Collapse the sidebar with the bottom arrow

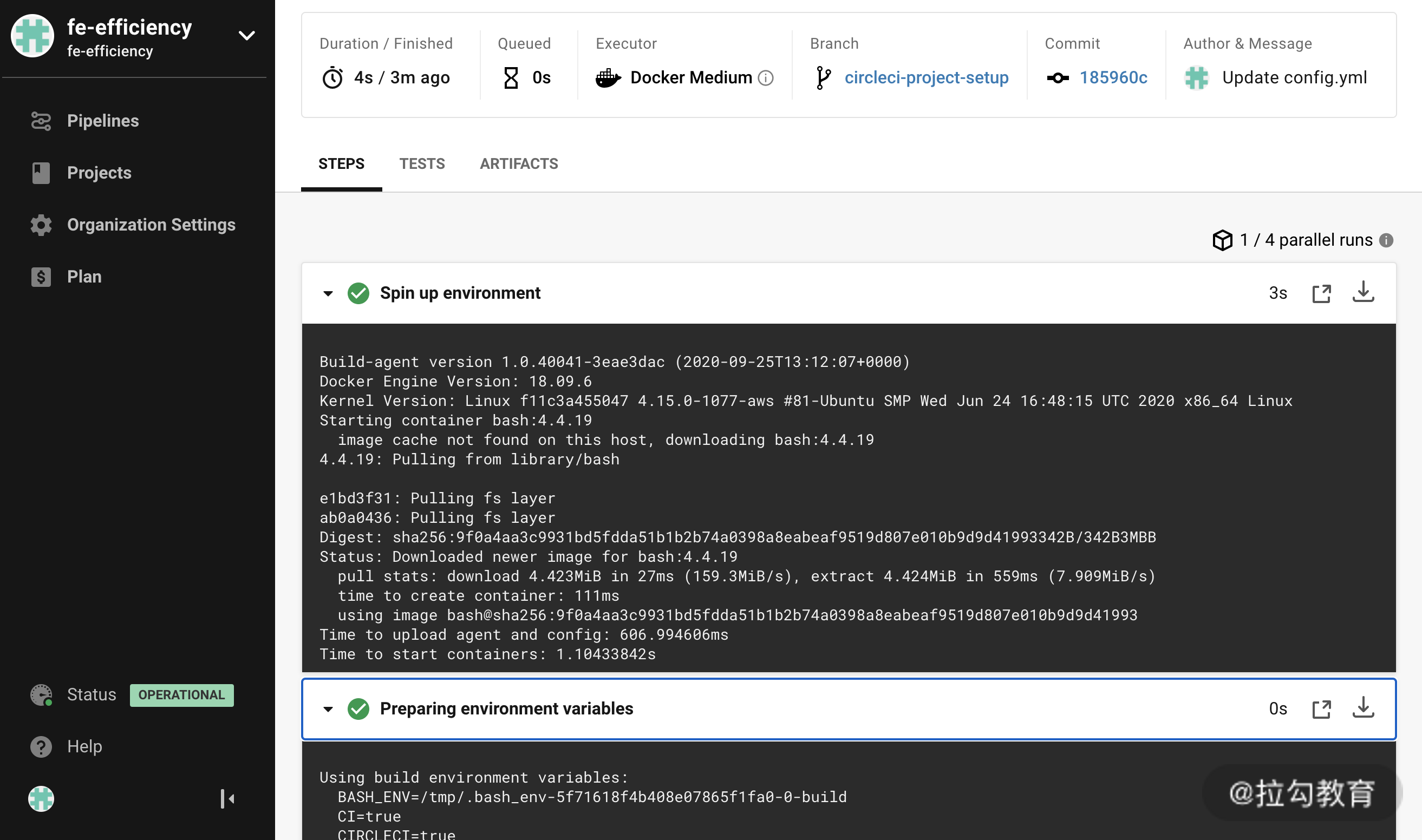click(x=227, y=799)
